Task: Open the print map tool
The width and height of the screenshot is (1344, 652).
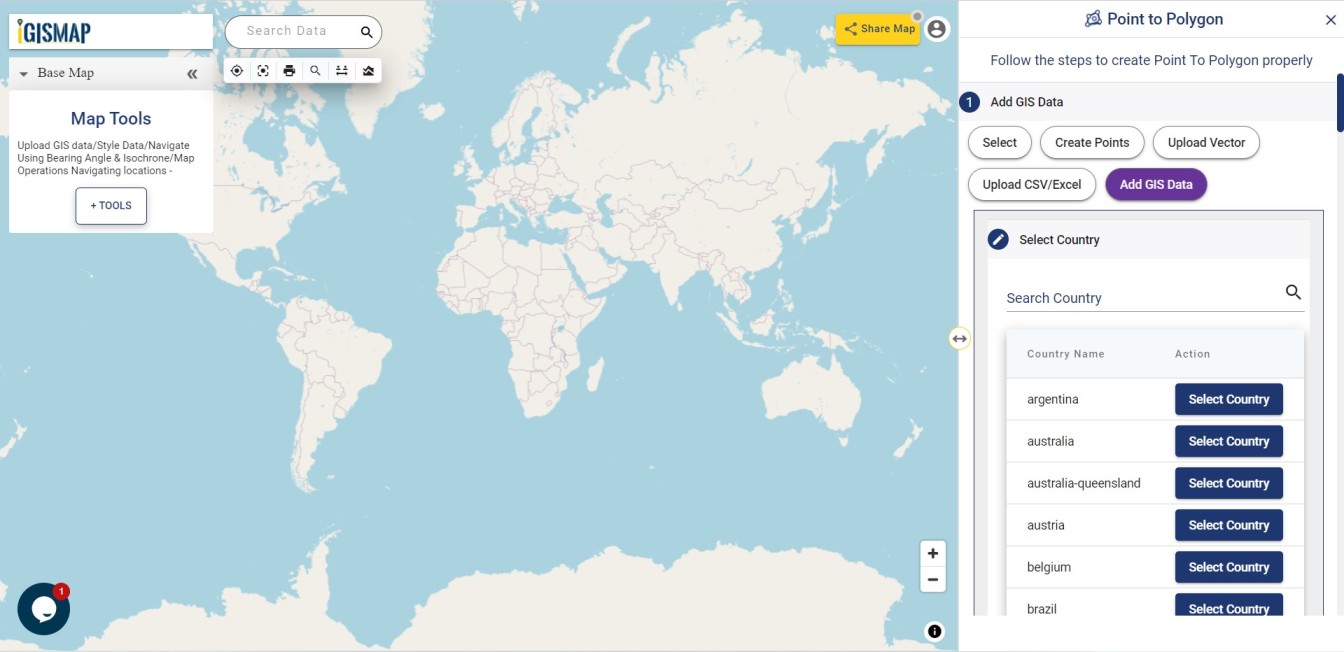Action: (289, 70)
